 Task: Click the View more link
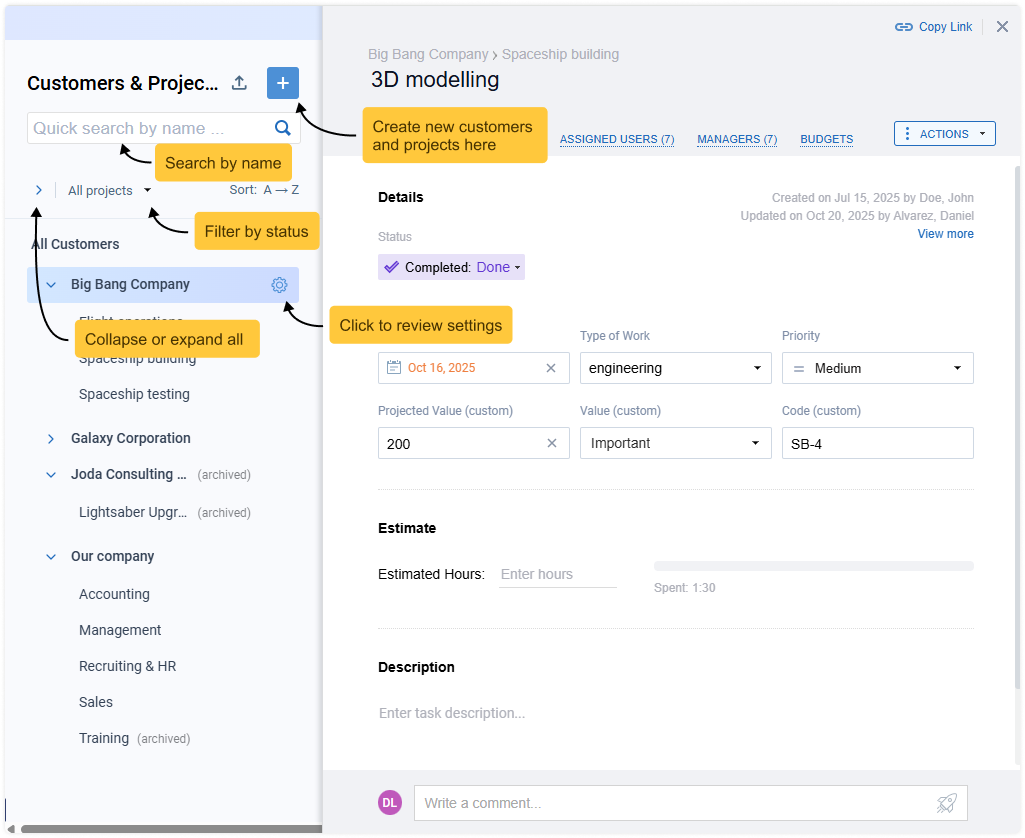click(945, 234)
